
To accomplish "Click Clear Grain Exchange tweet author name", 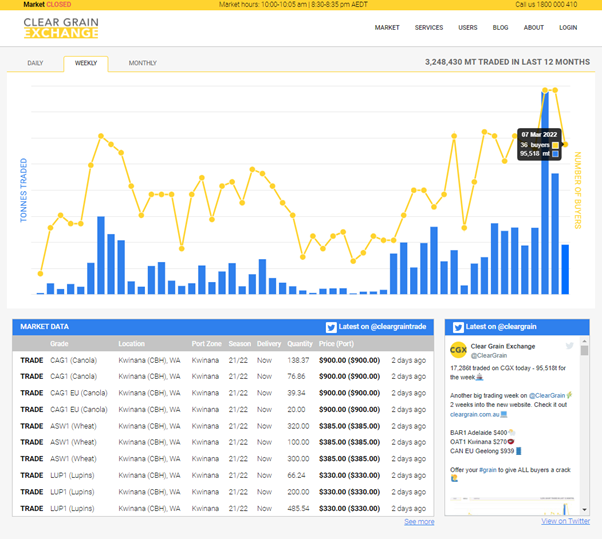I will [x=503, y=346].
